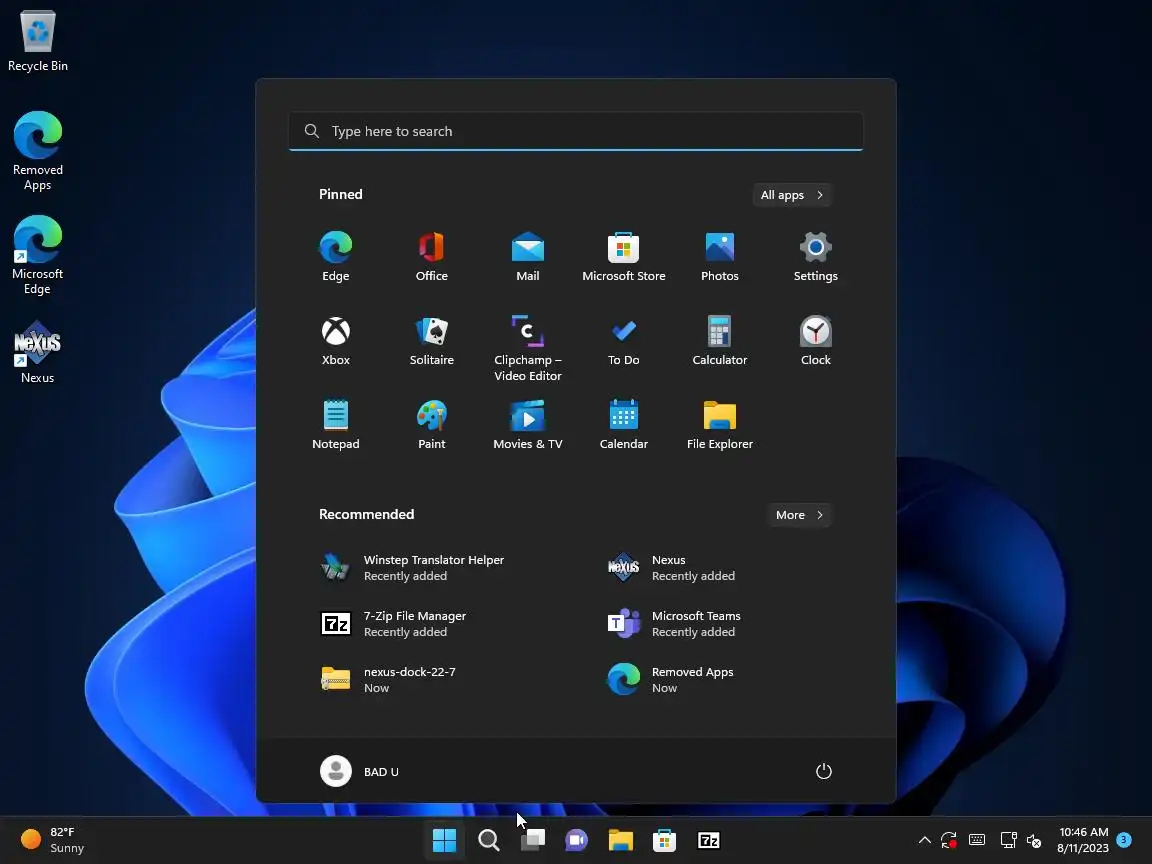
Task: Open the network status tray icon
Action: 1008,840
